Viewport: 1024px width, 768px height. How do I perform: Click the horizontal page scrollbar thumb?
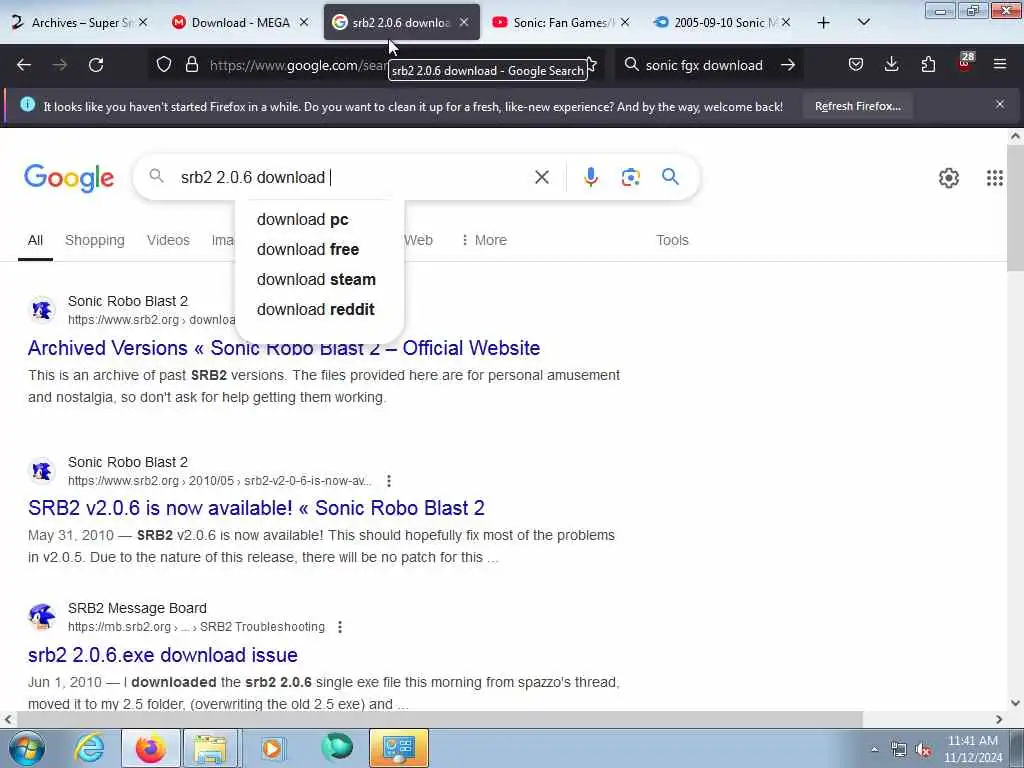440,719
